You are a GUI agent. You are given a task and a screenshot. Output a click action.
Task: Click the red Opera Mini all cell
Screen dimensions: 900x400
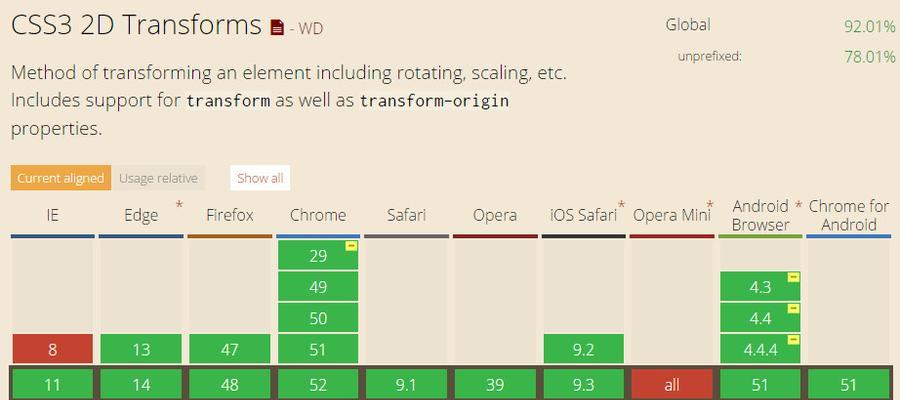click(x=672, y=385)
